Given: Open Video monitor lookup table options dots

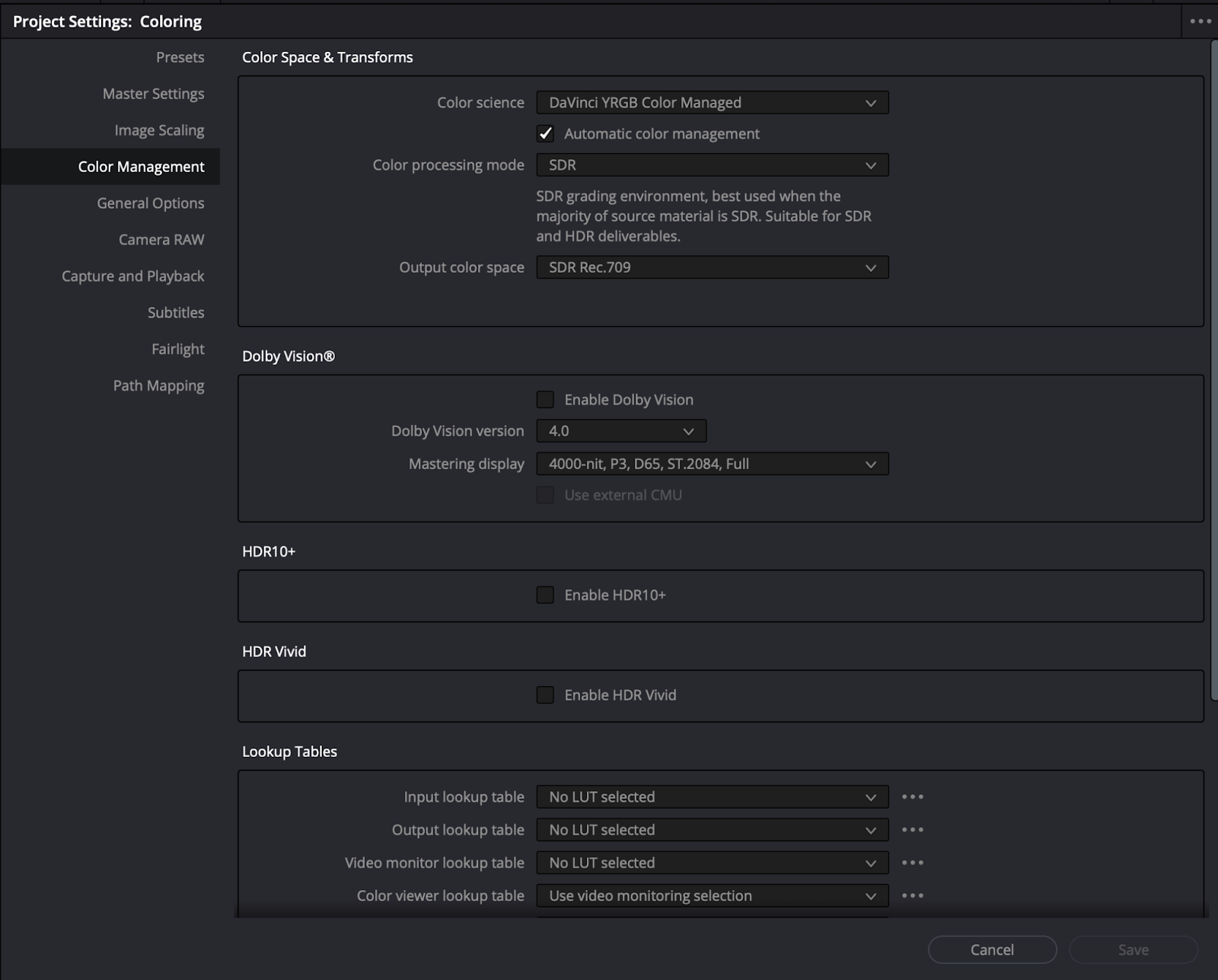Looking at the screenshot, I should tap(912, 863).
